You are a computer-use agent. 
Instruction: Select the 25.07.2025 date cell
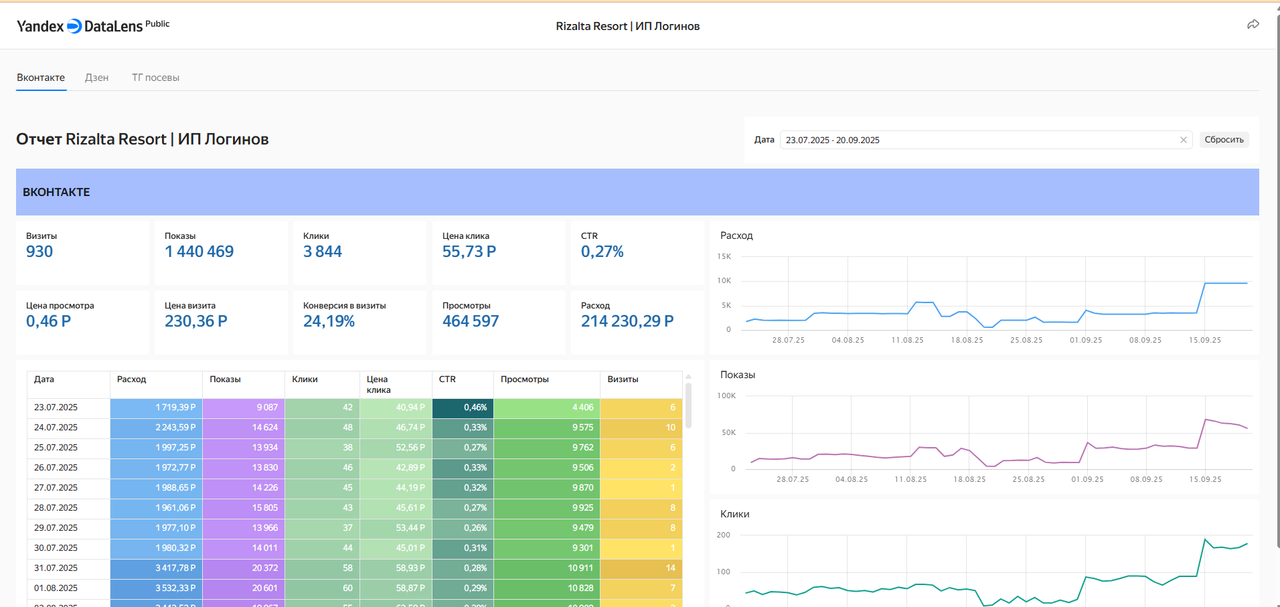68,448
